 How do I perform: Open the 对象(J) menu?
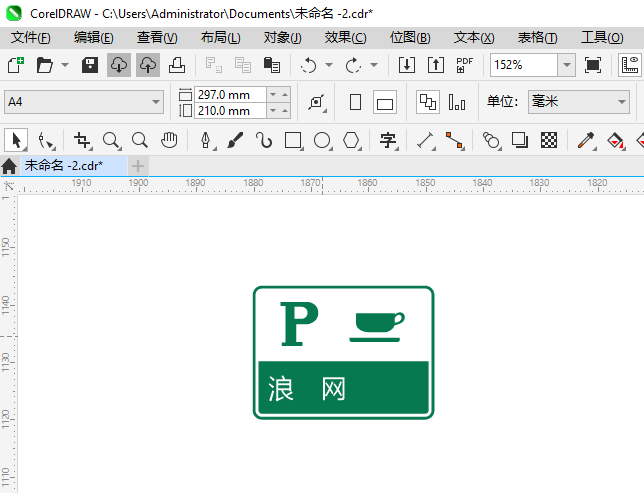click(283, 38)
